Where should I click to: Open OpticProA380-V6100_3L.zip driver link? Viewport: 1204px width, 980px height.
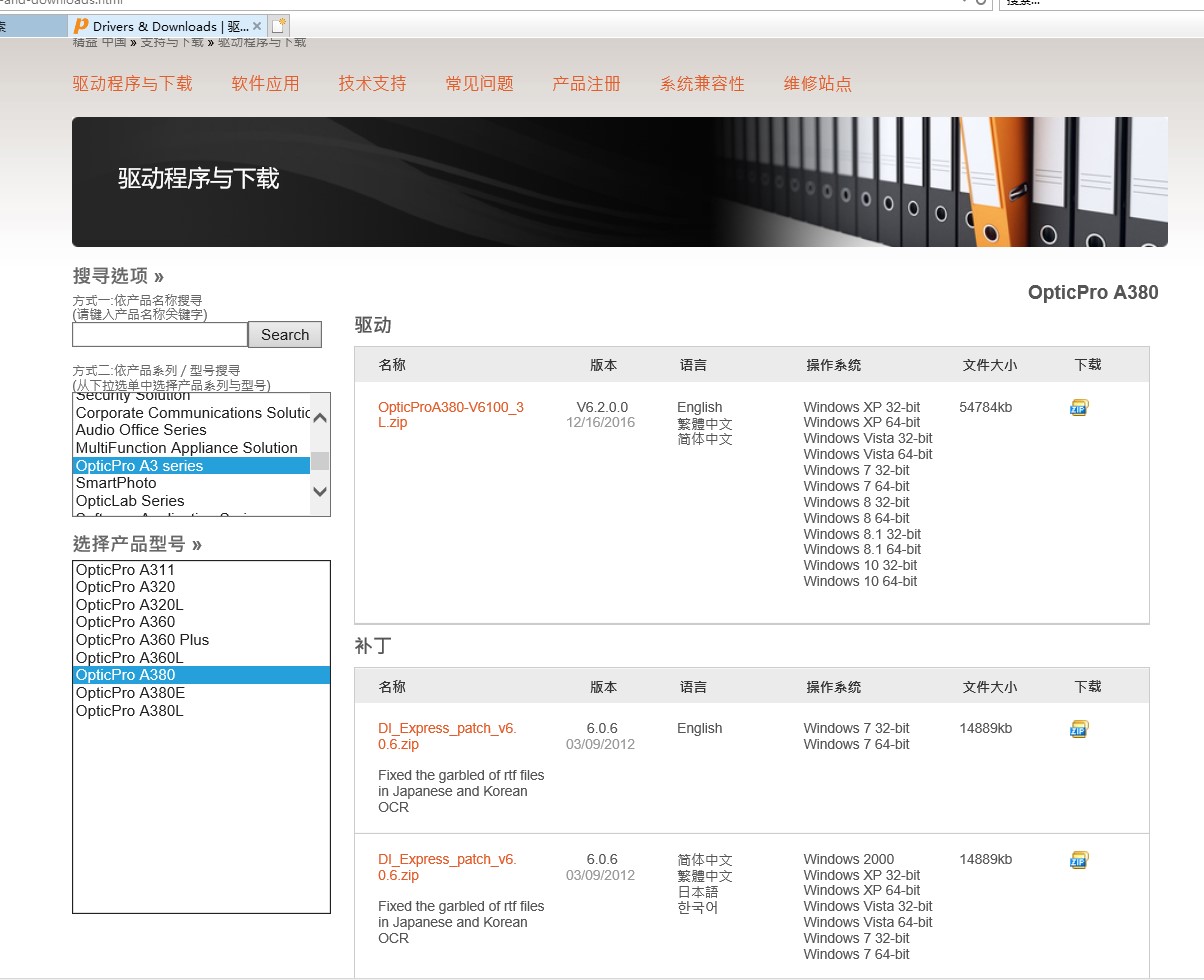point(451,415)
